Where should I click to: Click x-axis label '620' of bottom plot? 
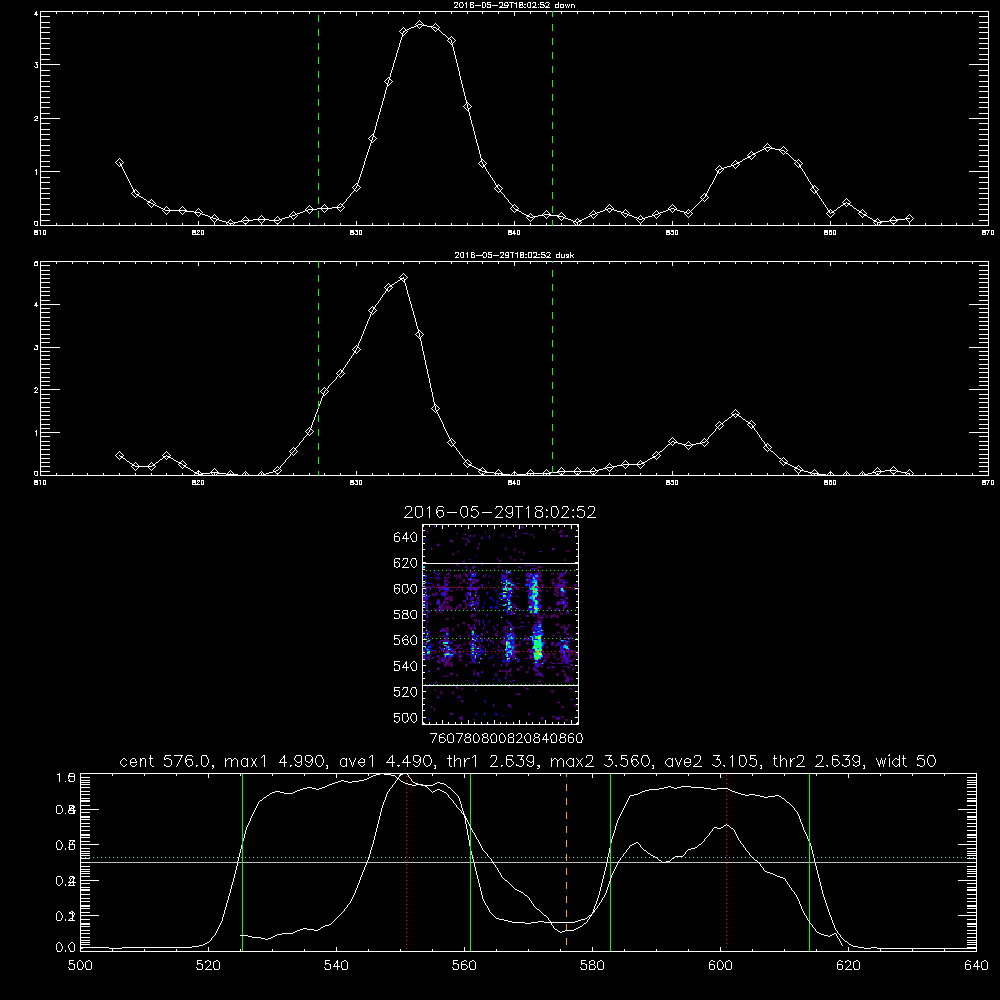click(x=848, y=966)
